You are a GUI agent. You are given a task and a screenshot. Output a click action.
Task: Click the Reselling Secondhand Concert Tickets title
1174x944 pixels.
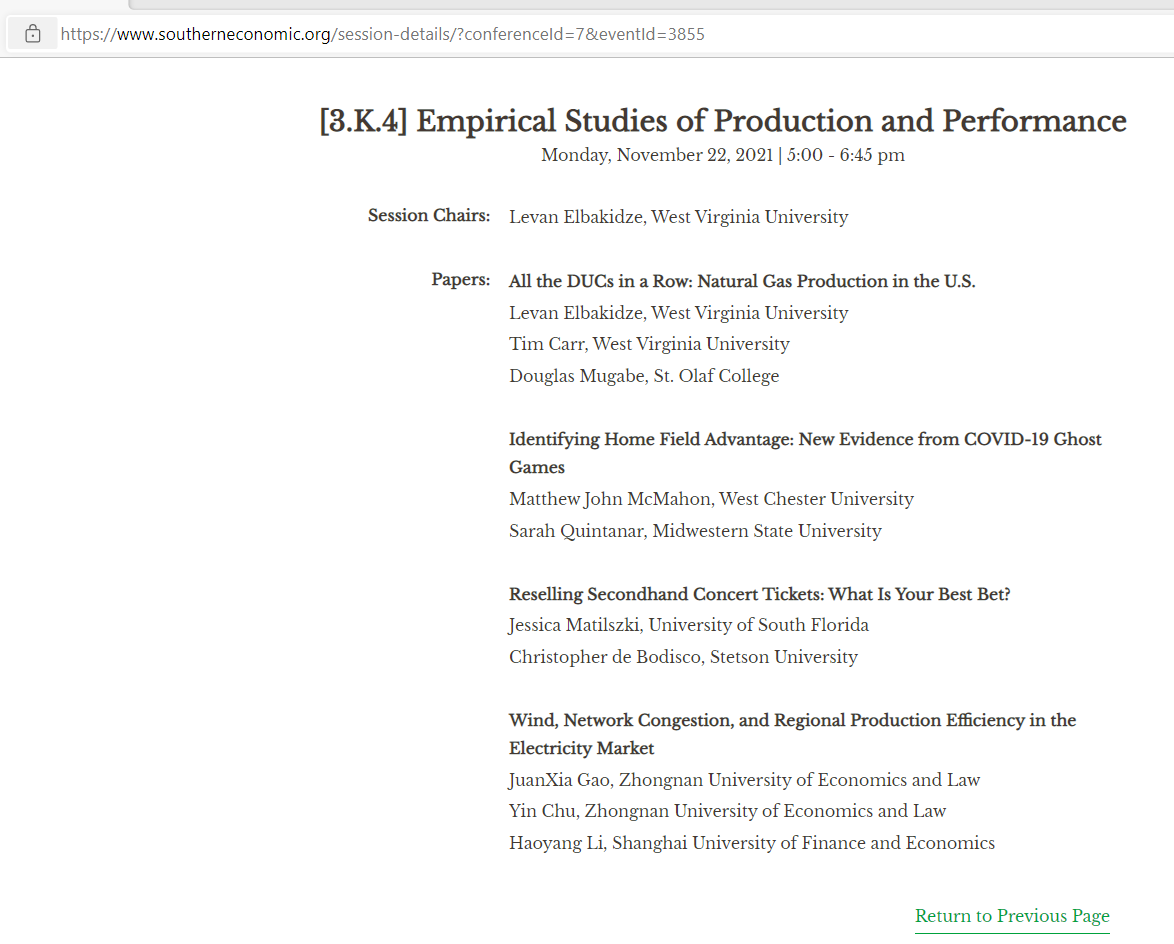click(x=759, y=594)
